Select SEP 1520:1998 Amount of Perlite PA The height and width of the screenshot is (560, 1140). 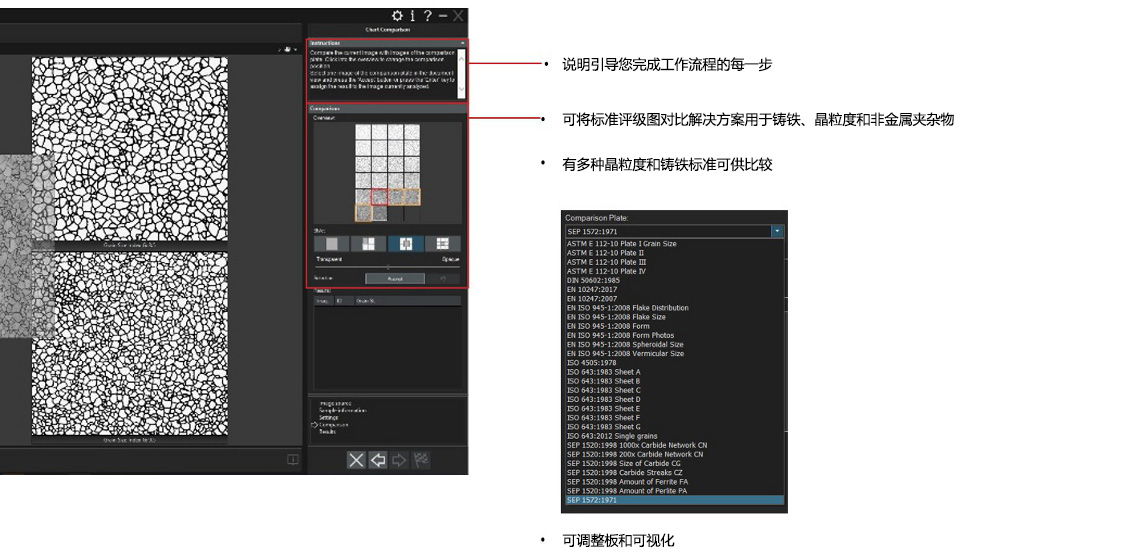627,491
